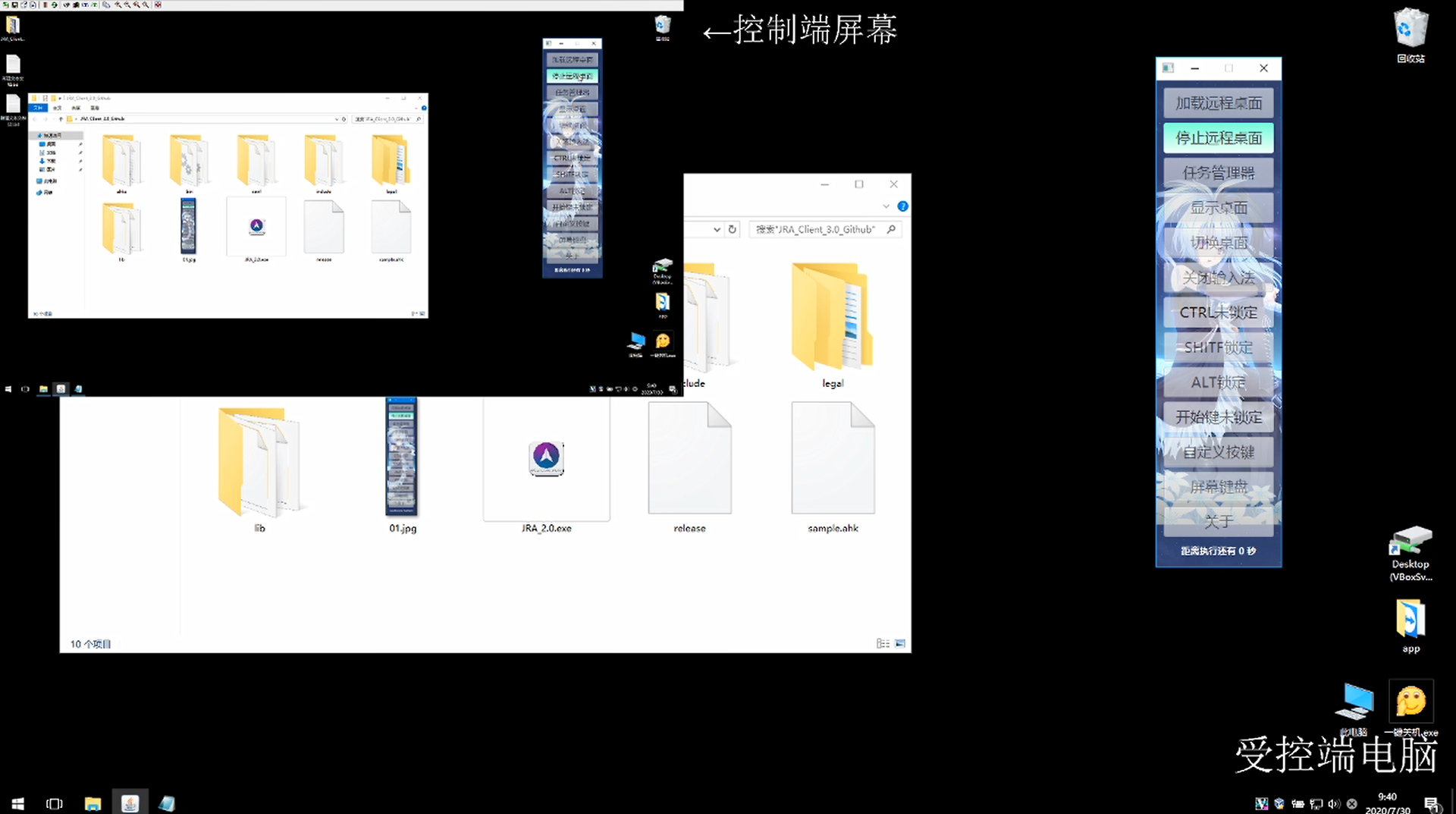This screenshot has width=1456, height=814.
Task: Switch to large icons view in the large Explorer status bar
Action: click(900, 643)
